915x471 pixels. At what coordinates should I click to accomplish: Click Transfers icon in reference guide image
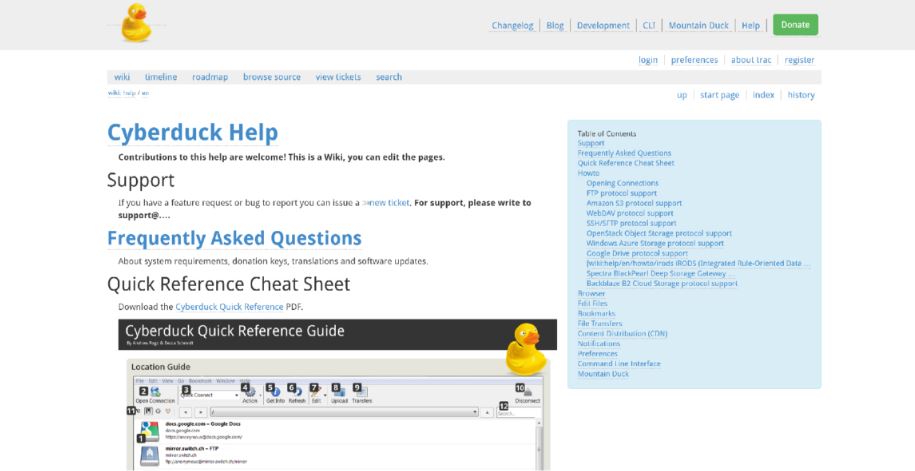click(362, 392)
